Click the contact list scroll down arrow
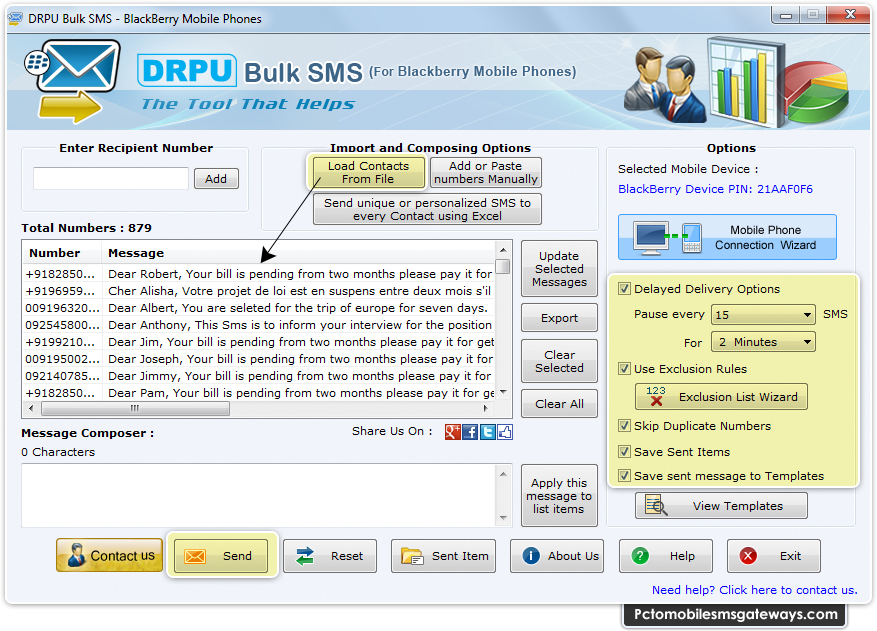The image size is (877, 631). click(x=503, y=392)
